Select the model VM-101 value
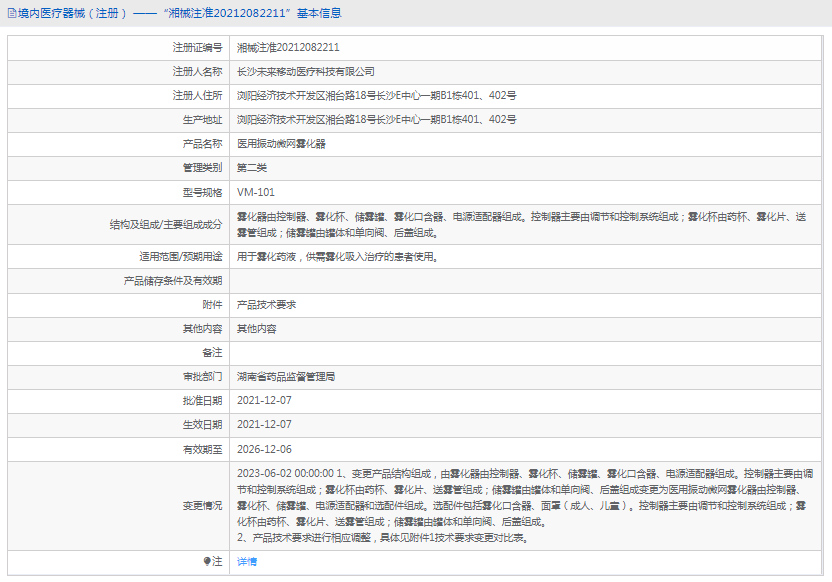 (256, 193)
